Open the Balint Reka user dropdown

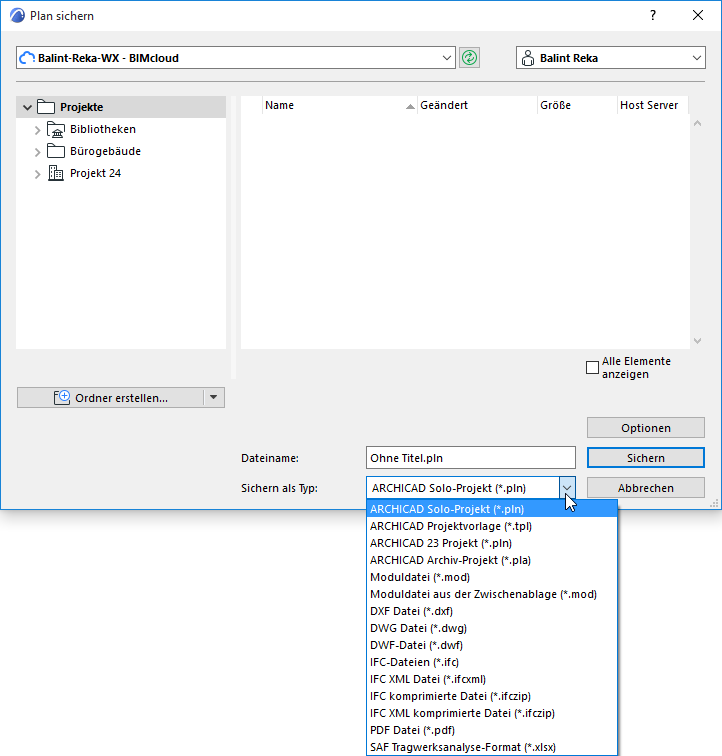(696, 58)
